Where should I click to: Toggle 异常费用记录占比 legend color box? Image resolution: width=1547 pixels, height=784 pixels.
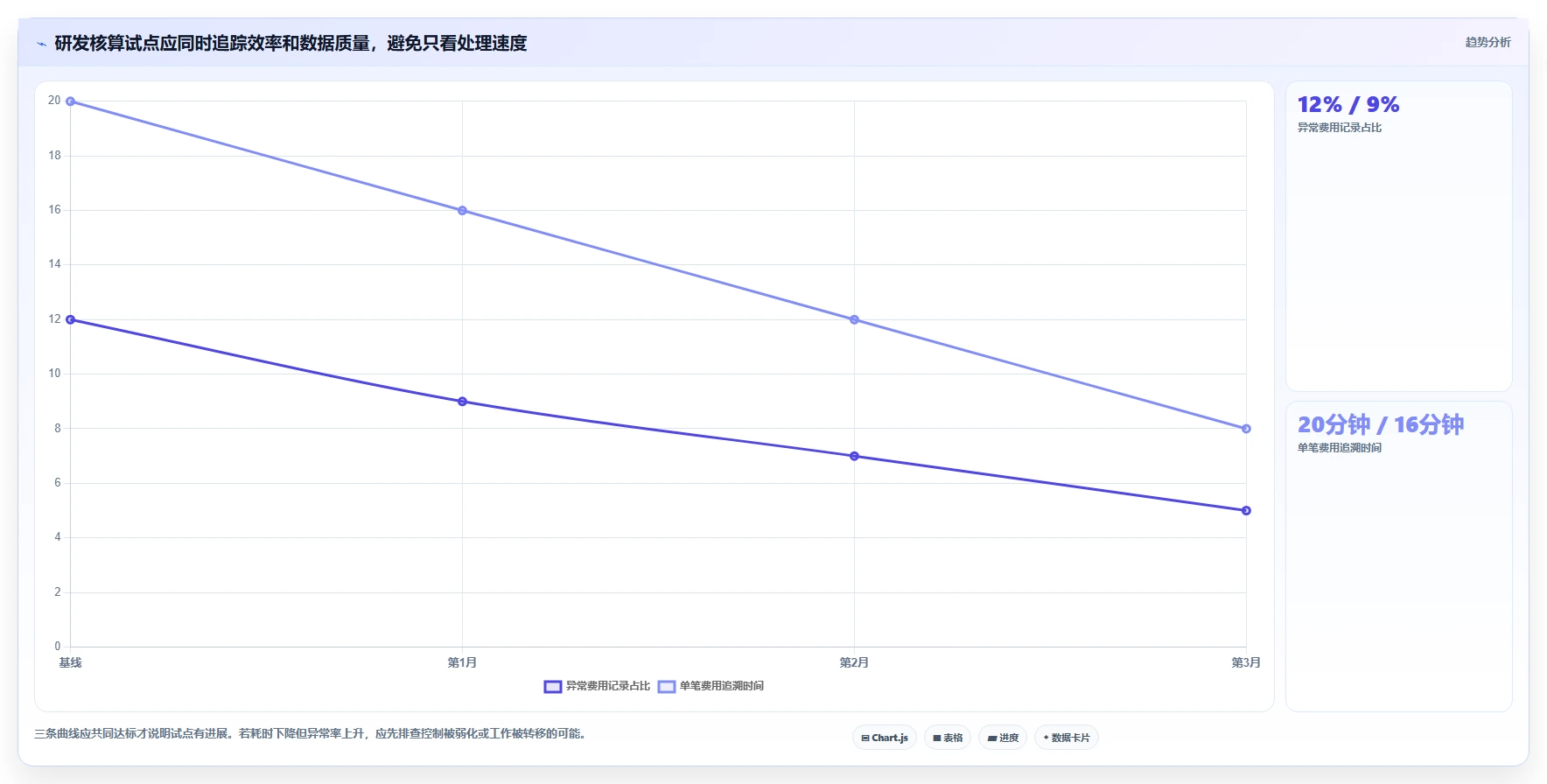coord(552,687)
